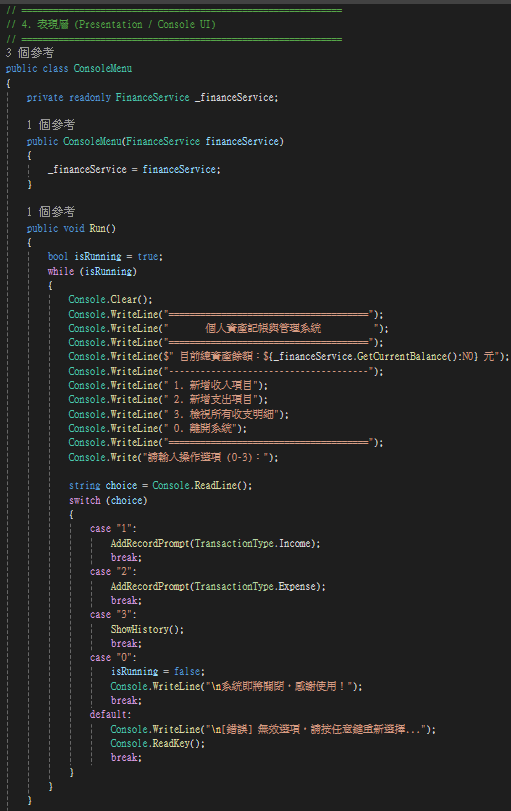
Task: Click the 'switch (choice)' statement
Action: [108, 500]
